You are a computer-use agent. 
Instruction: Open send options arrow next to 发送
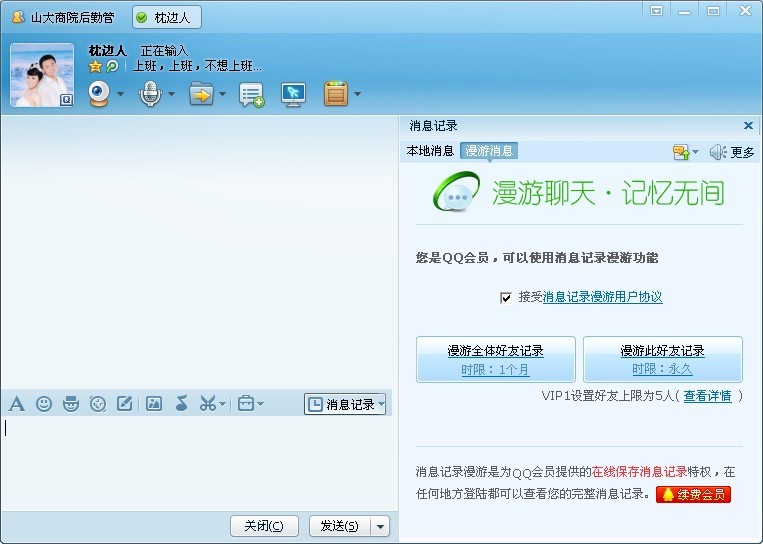click(x=381, y=526)
